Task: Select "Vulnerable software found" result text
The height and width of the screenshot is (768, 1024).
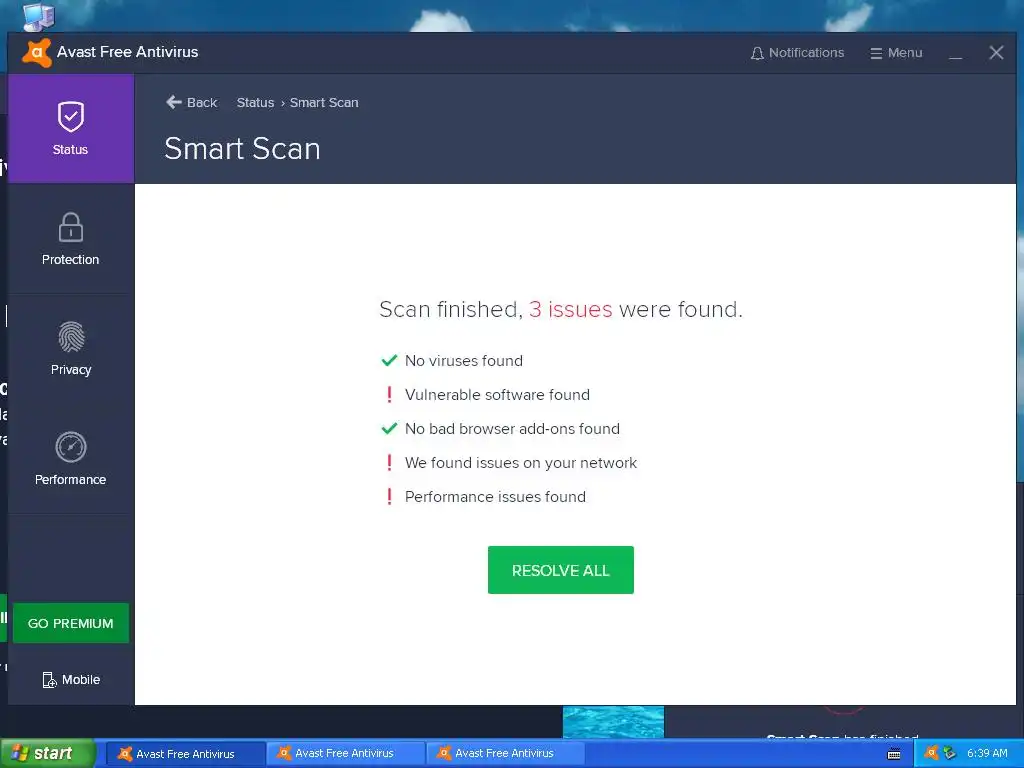Action: point(497,394)
